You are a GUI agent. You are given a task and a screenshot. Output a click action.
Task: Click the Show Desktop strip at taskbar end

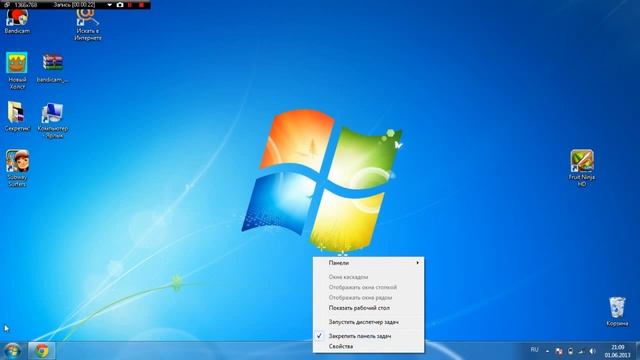(637, 351)
